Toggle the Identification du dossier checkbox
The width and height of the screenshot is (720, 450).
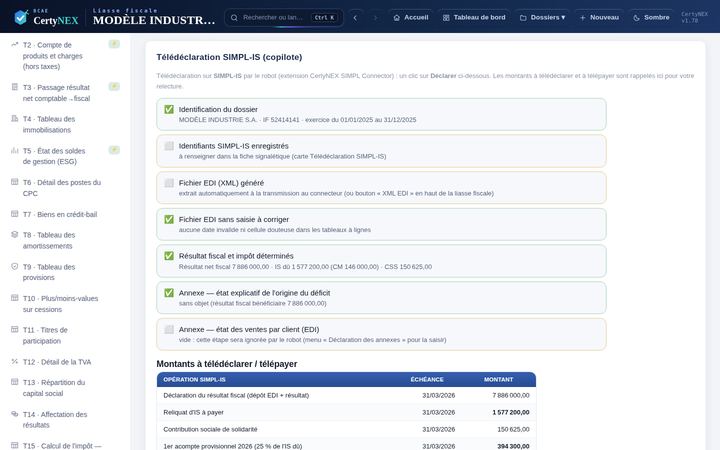point(169,109)
